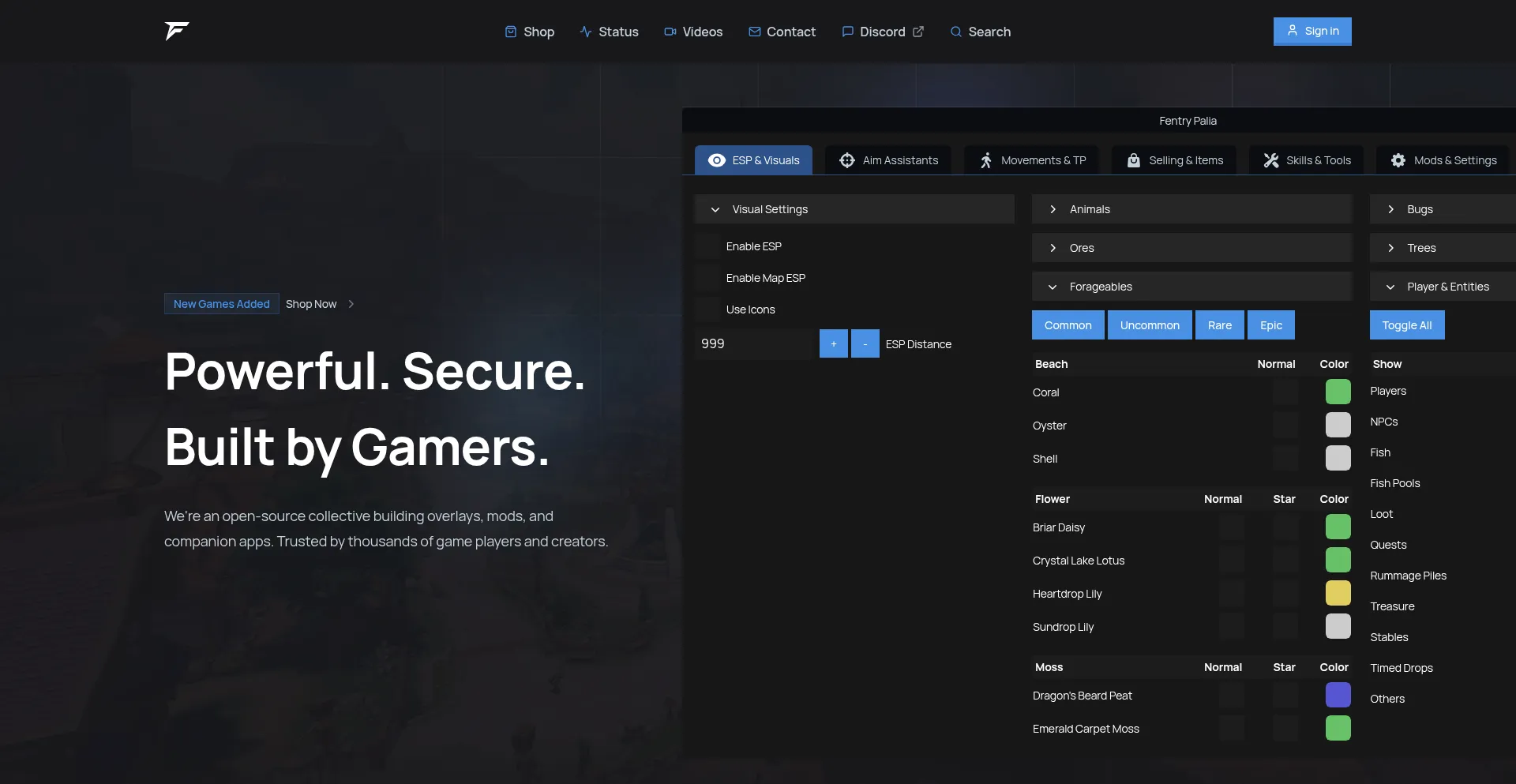
Task: Click the camera icon beside Videos
Action: pyautogui.click(x=670, y=32)
